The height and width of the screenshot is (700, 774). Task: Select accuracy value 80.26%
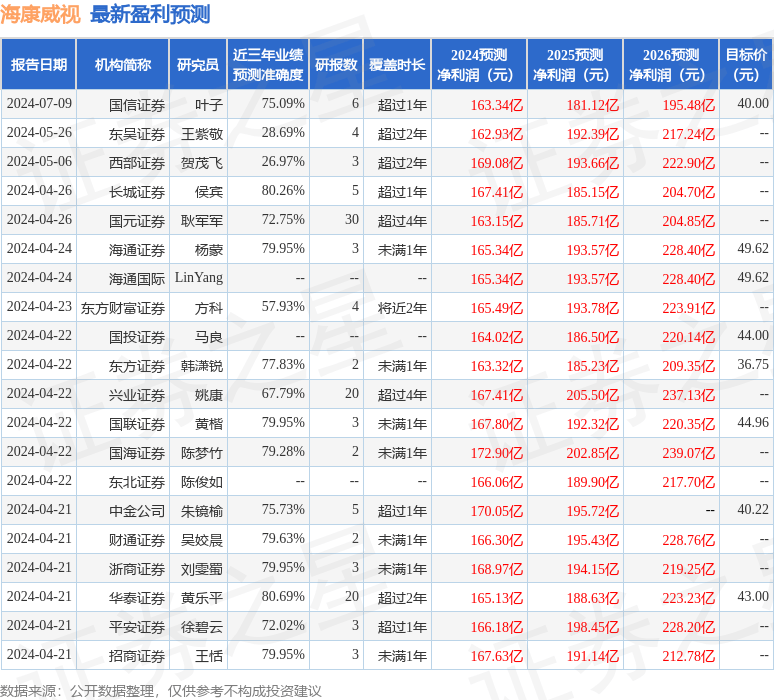283,191
